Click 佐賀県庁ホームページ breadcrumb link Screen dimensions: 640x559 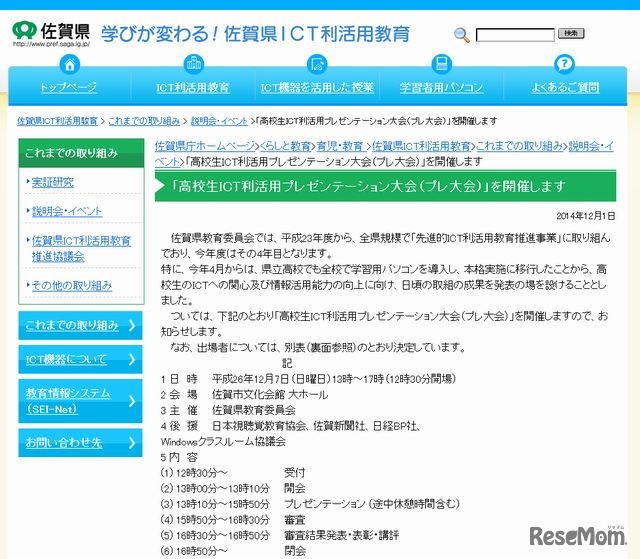[x=205, y=146]
